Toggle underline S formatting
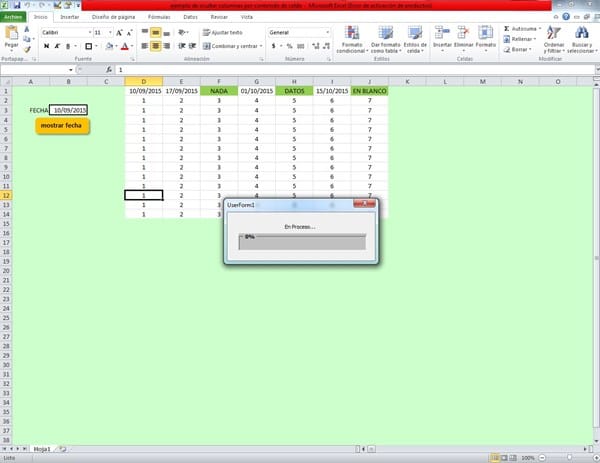The image size is (600, 463). [x=68, y=46]
